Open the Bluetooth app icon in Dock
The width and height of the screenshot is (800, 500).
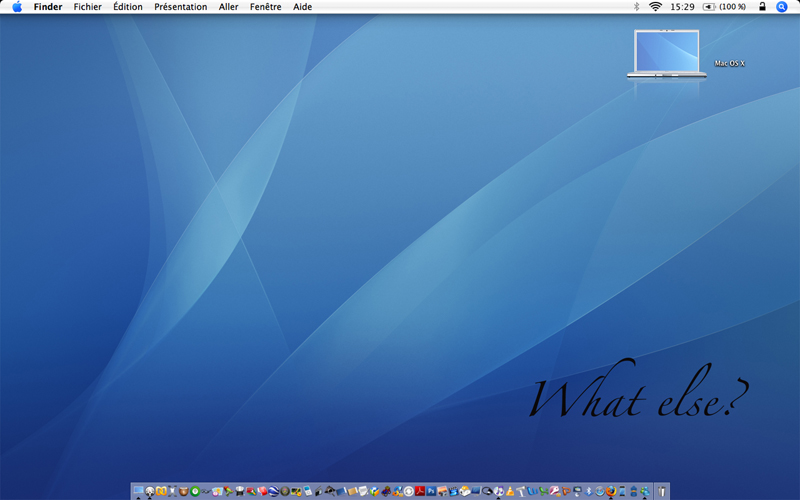pyautogui.click(x=589, y=491)
